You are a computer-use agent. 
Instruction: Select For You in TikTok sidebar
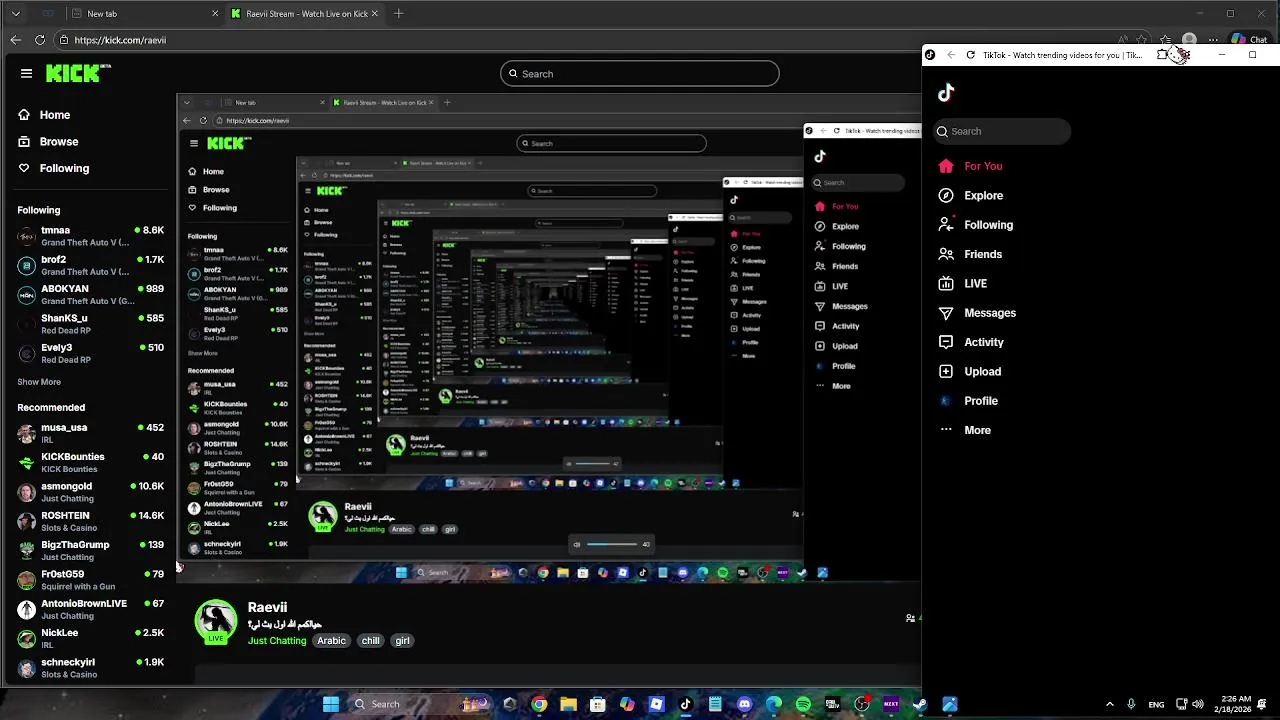click(971, 166)
